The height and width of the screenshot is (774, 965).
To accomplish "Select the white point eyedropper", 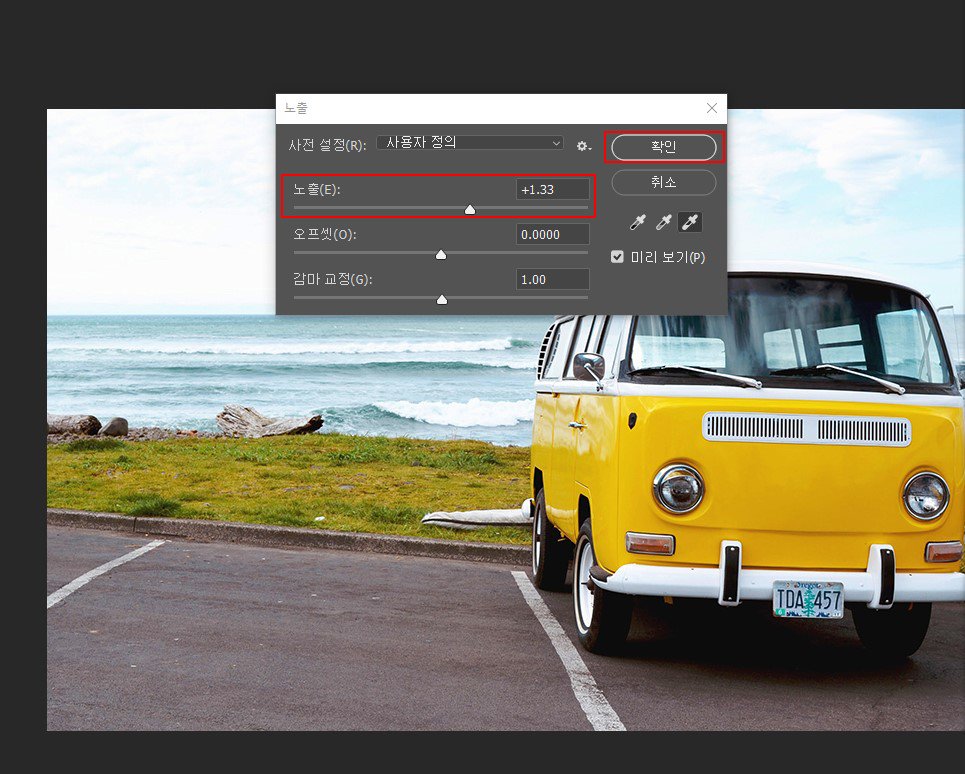I will pyautogui.click(x=690, y=222).
